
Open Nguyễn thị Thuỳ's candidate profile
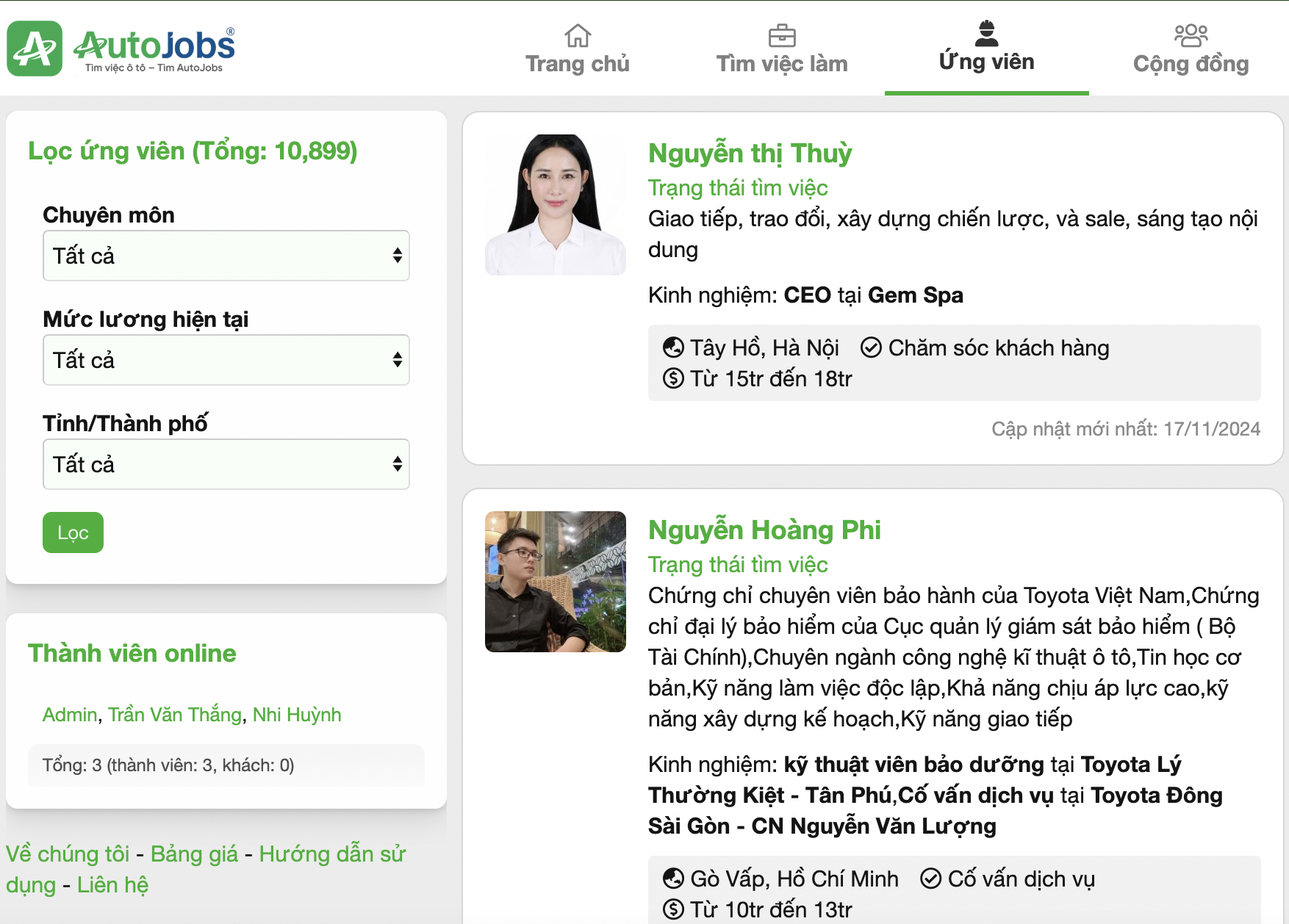pyautogui.click(x=750, y=154)
